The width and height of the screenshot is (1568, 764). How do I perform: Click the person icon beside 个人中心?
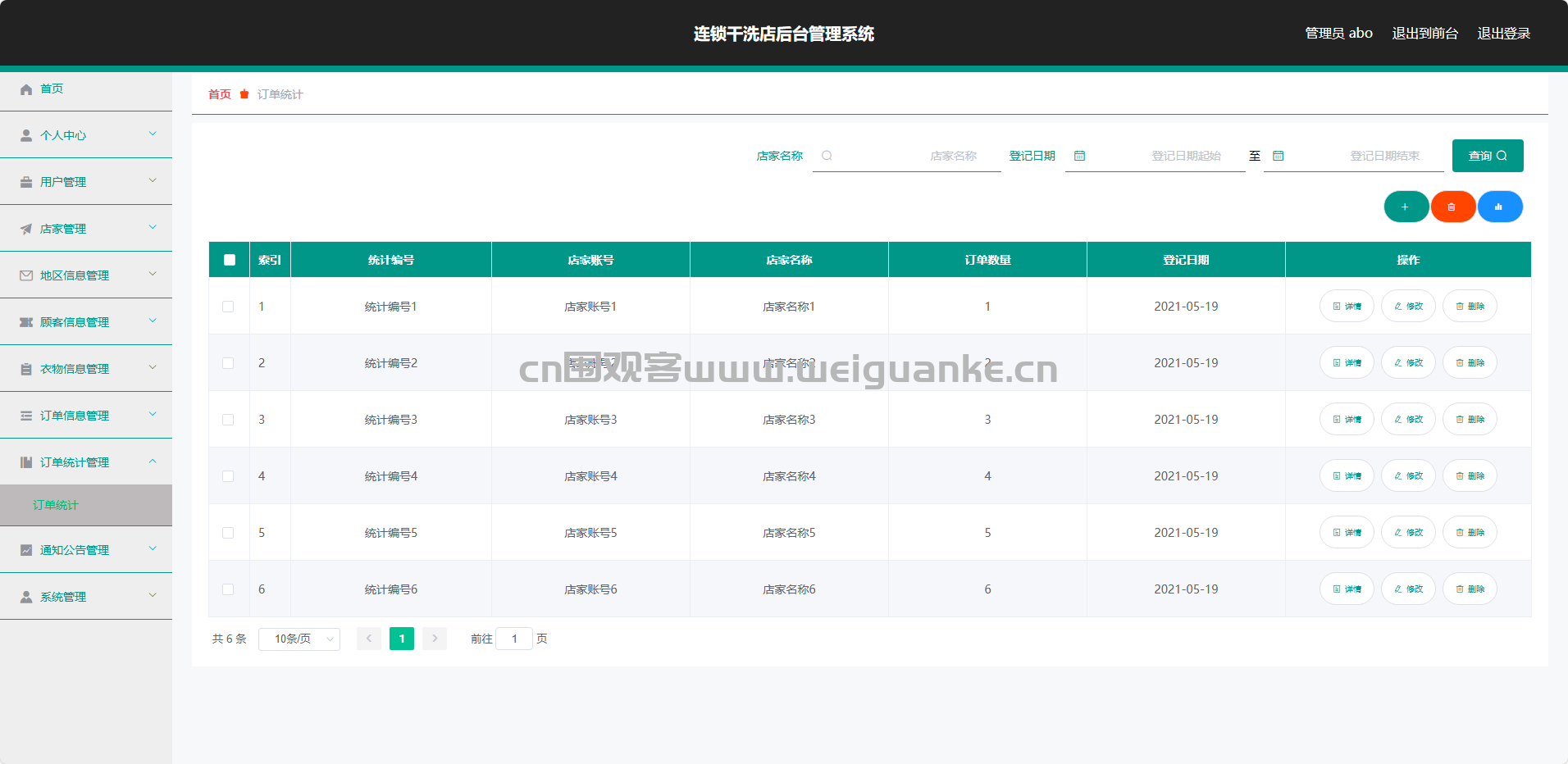click(26, 135)
